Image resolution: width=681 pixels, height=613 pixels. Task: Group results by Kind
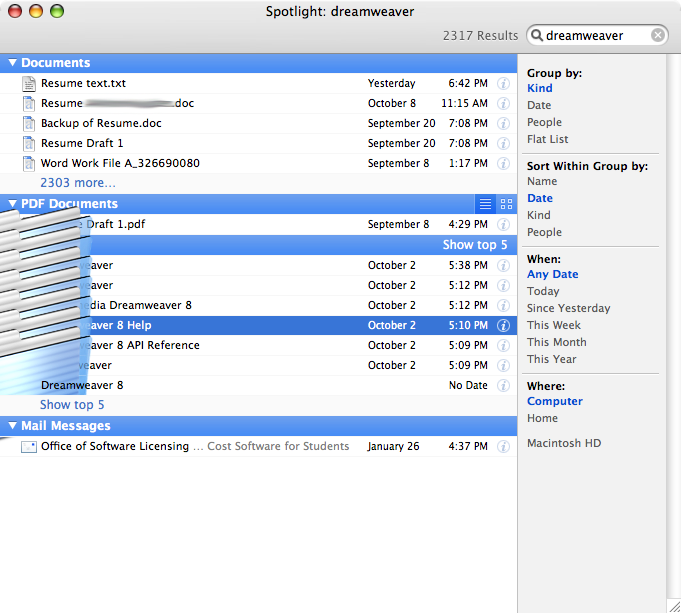click(x=540, y=88)
